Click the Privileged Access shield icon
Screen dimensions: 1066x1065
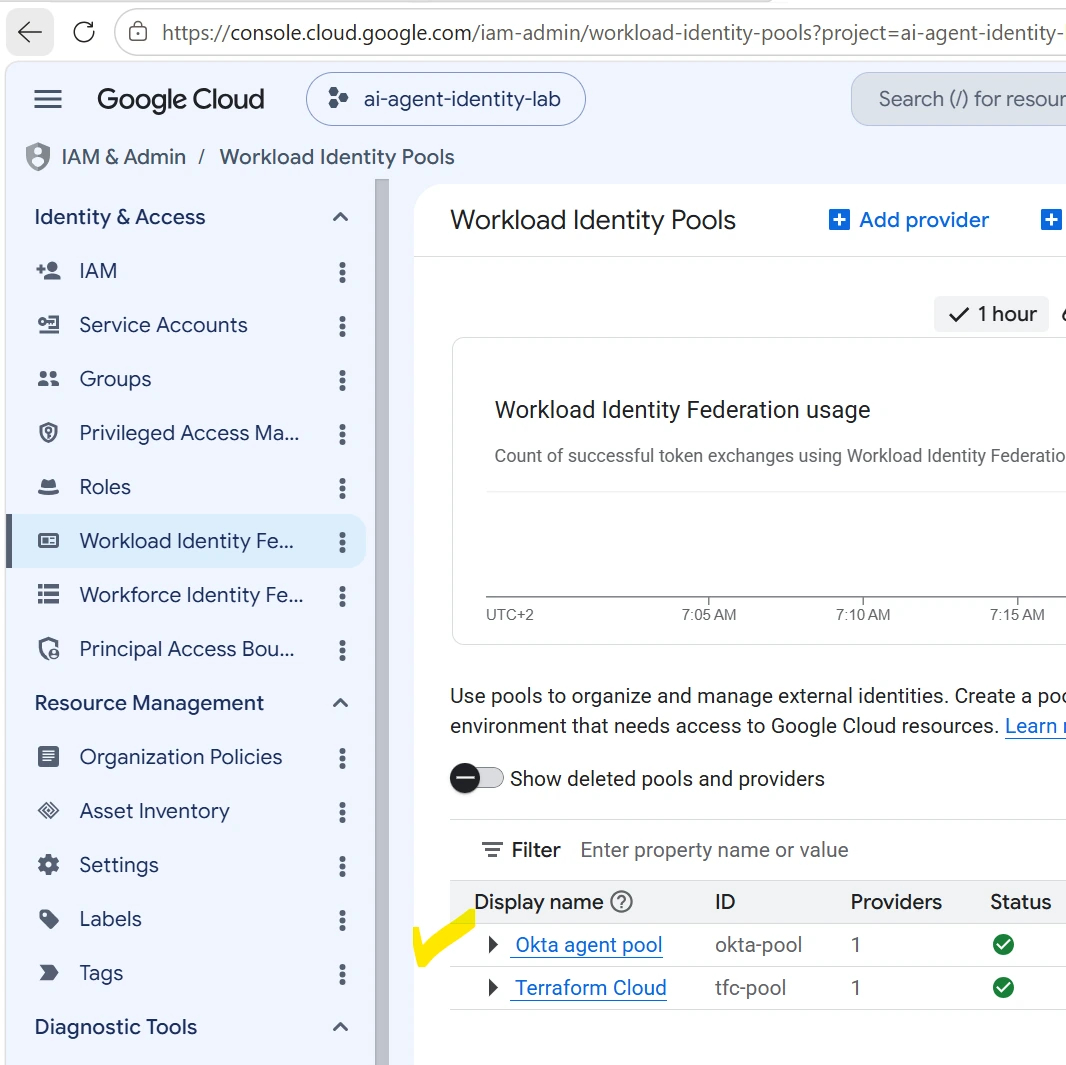pos(48,433)
